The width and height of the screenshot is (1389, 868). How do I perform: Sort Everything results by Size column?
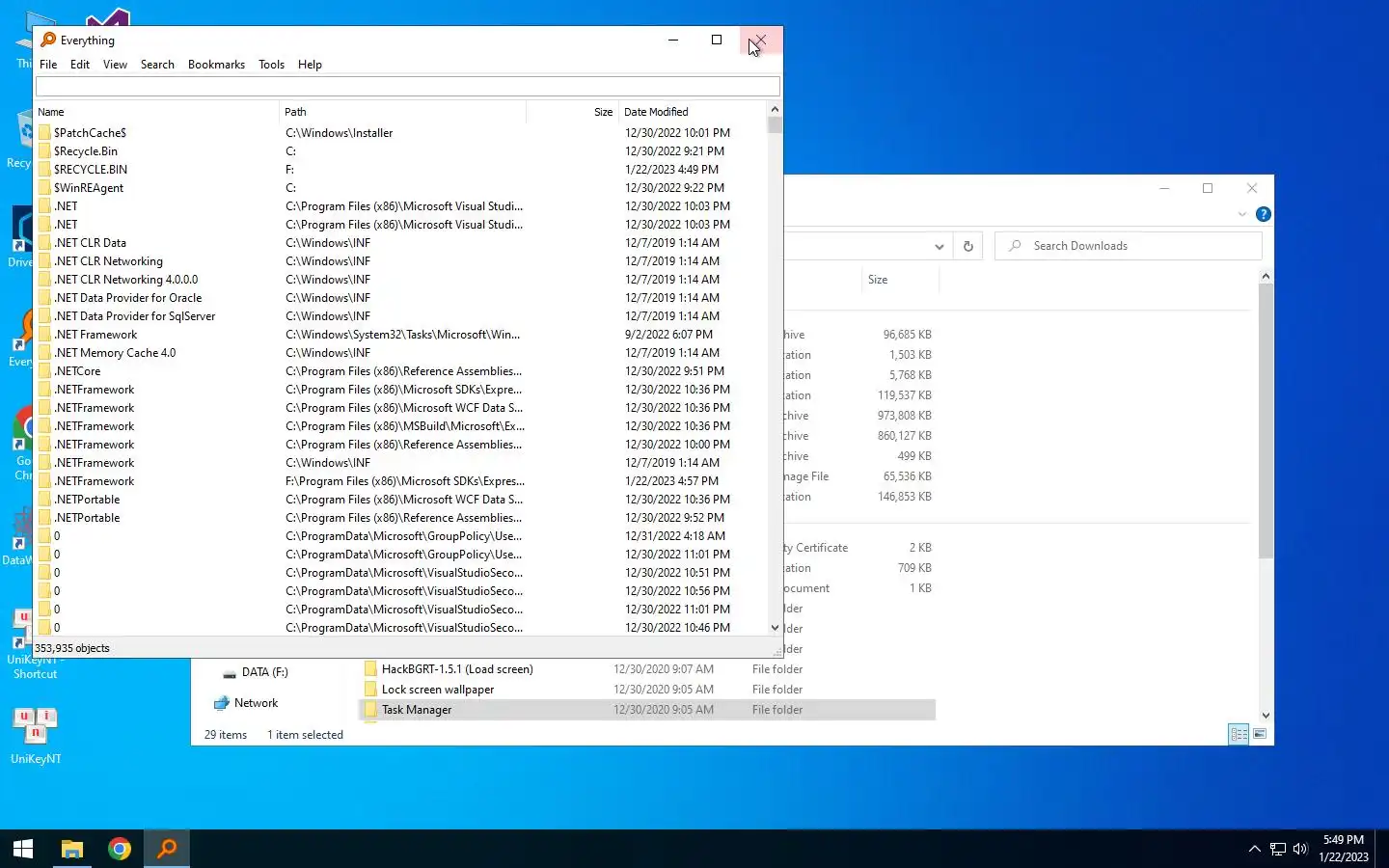coord(572,112)
